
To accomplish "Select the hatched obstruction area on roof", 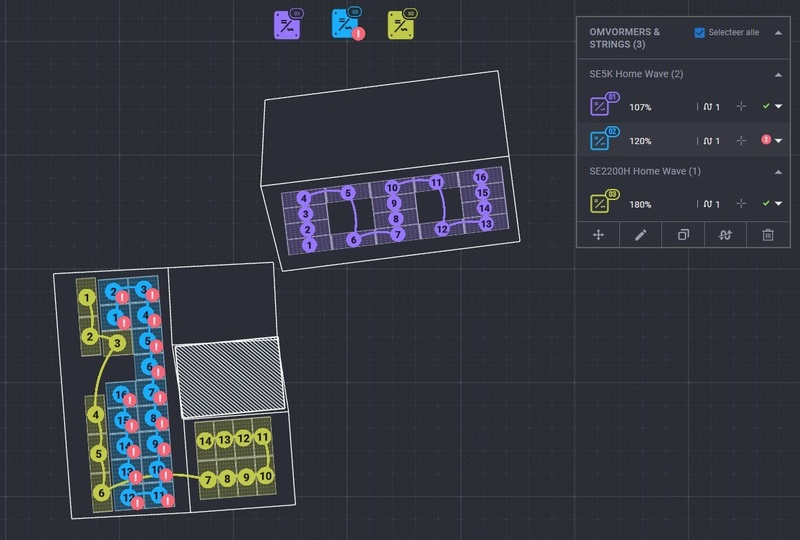I will (231, 378).
